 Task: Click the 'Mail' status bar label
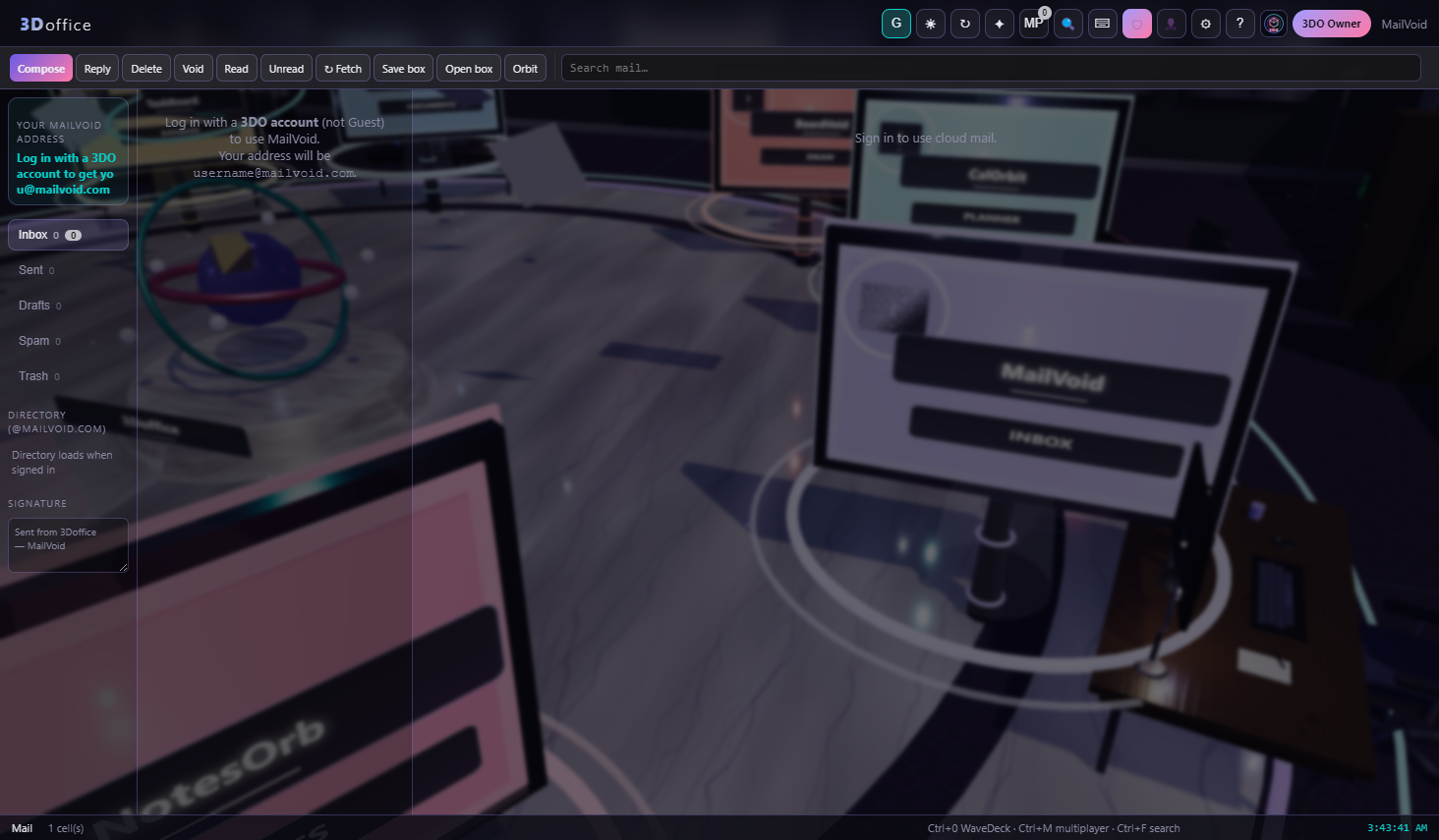pyautogui.click(x=22, y=828)
